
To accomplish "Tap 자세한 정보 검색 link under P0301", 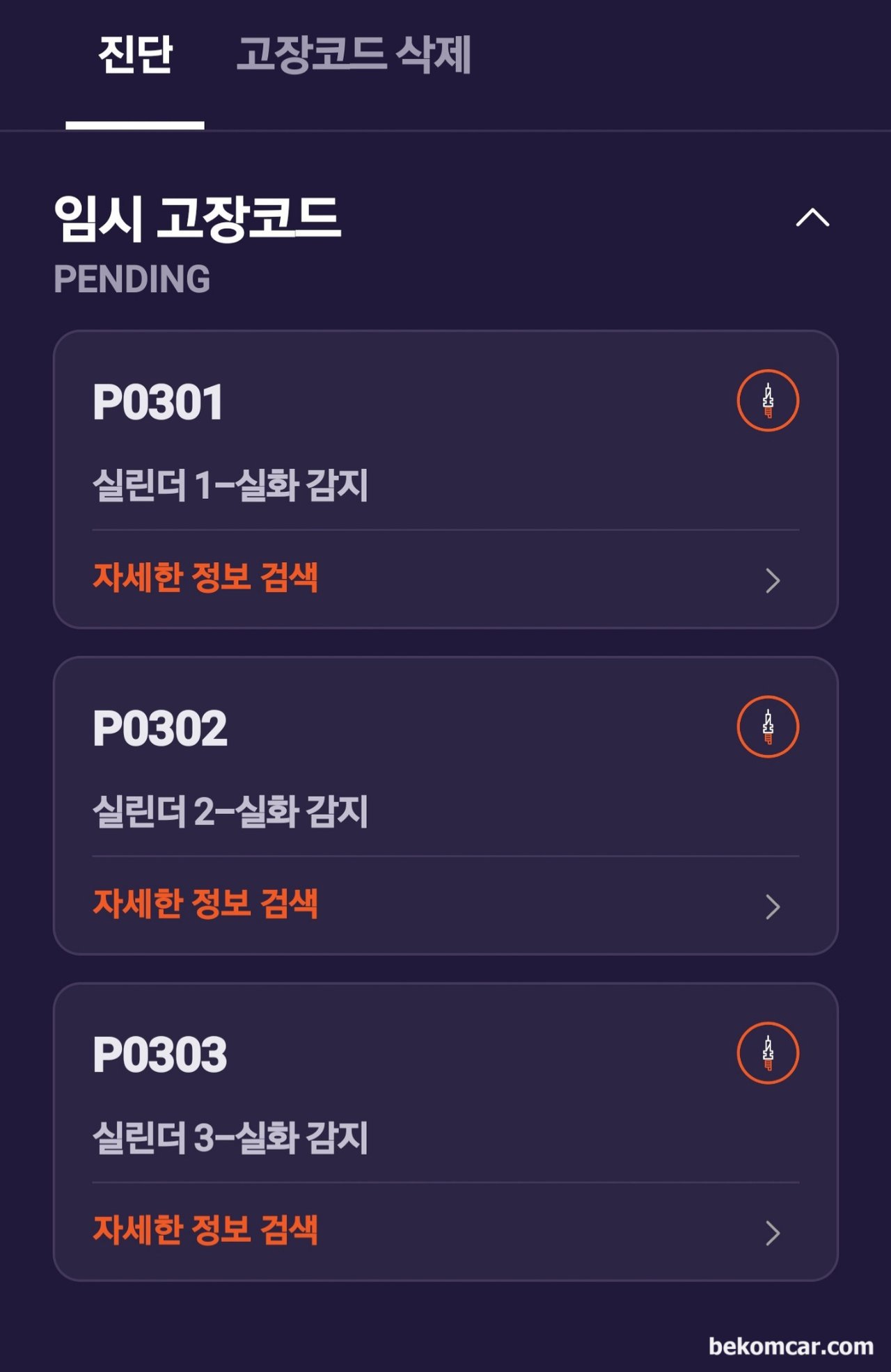I will coord(205,577).
